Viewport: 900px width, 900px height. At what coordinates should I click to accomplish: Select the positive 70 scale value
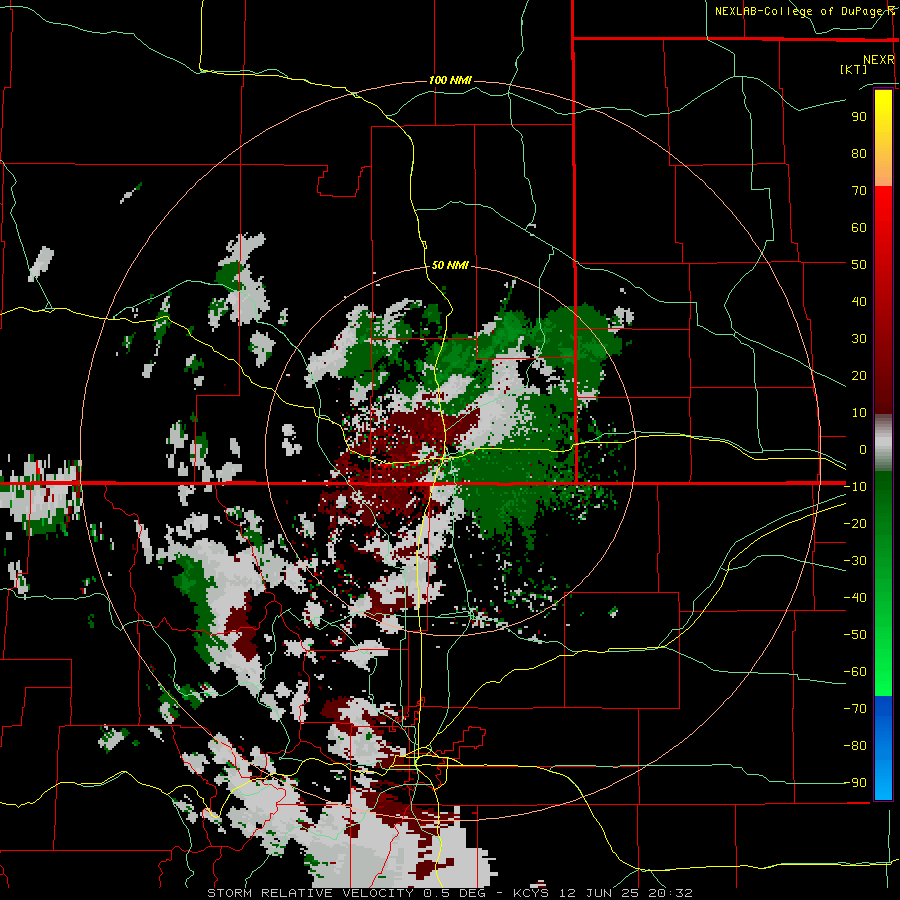859,191
